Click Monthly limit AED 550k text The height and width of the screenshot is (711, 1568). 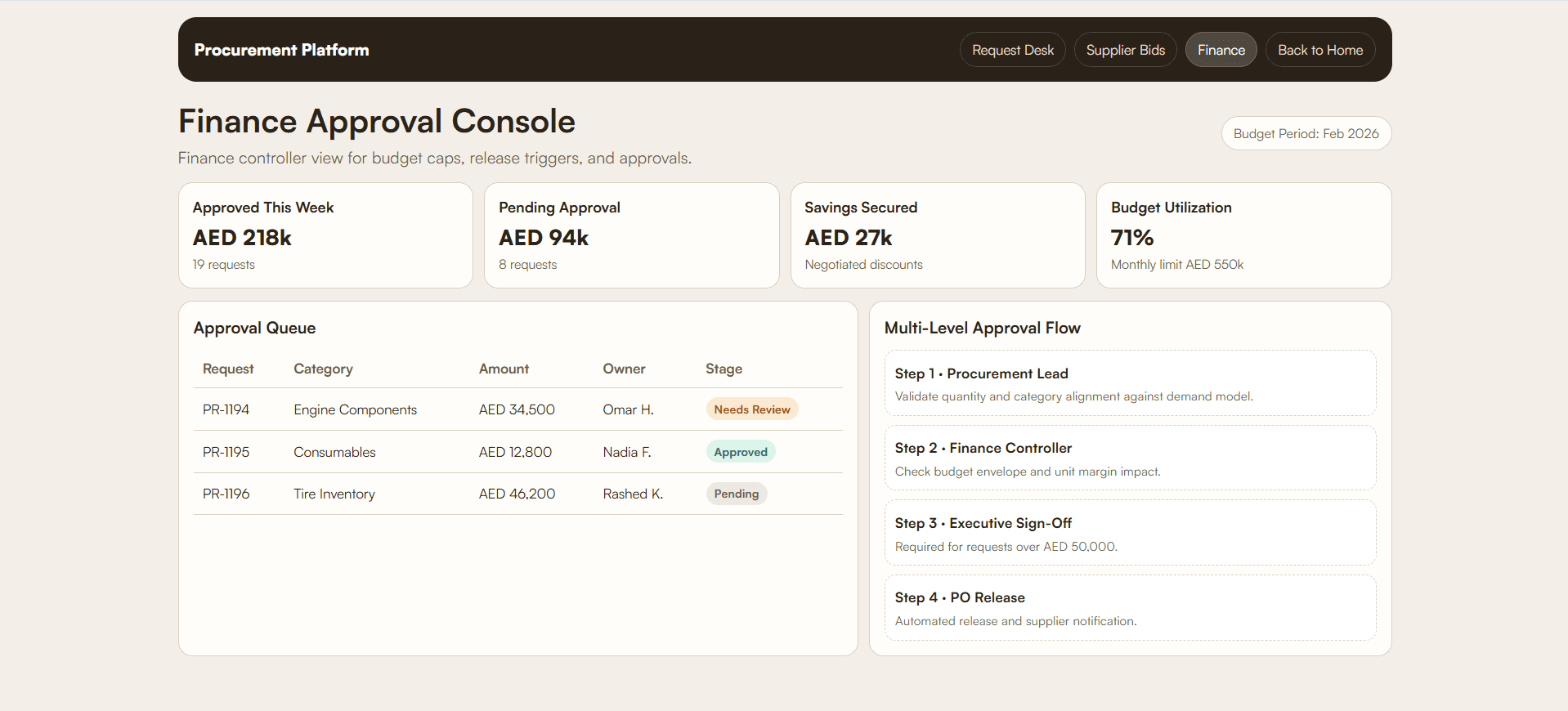point(1176,265)
